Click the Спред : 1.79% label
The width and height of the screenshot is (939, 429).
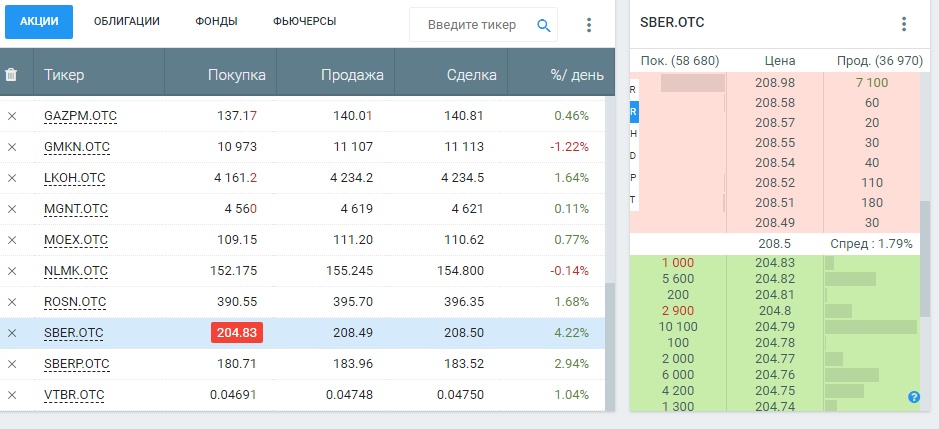(871, 244)
